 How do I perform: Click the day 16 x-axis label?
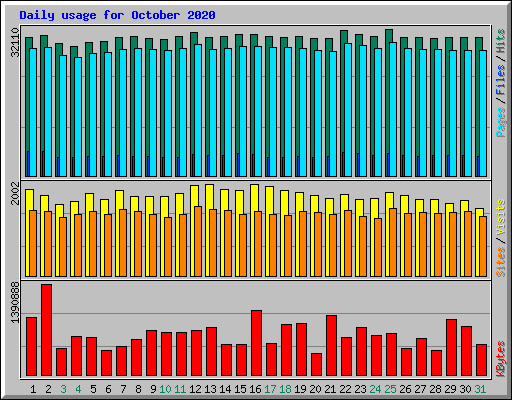pos(255,389)
